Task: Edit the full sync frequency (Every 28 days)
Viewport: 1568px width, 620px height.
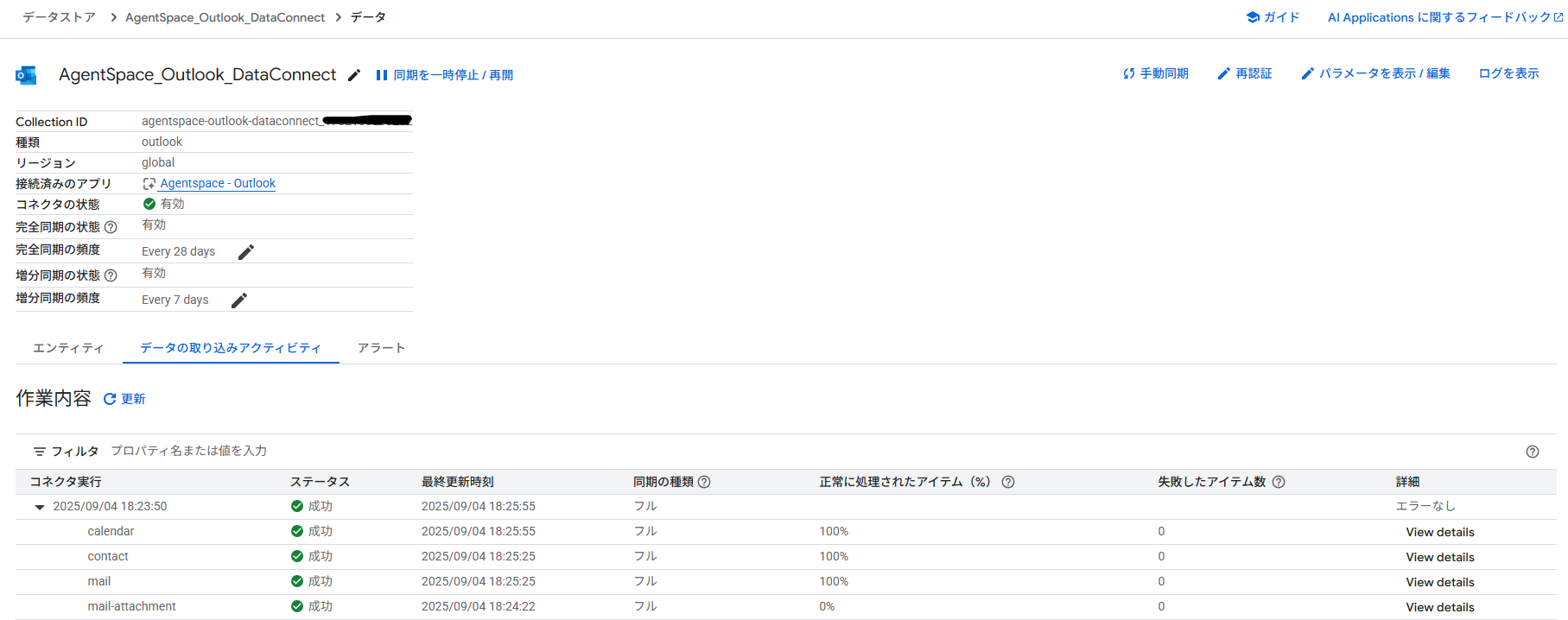Action: coord(246,252)
